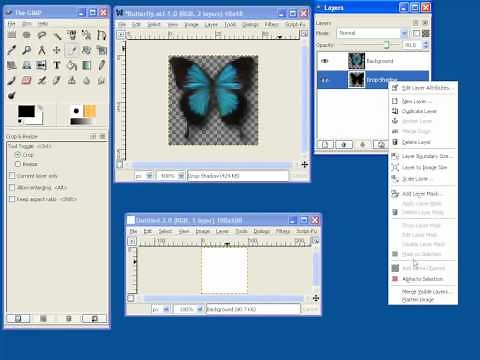Hide the Drop-Shadow layer using its eye icon
The image size is (480, 360).
324,80
